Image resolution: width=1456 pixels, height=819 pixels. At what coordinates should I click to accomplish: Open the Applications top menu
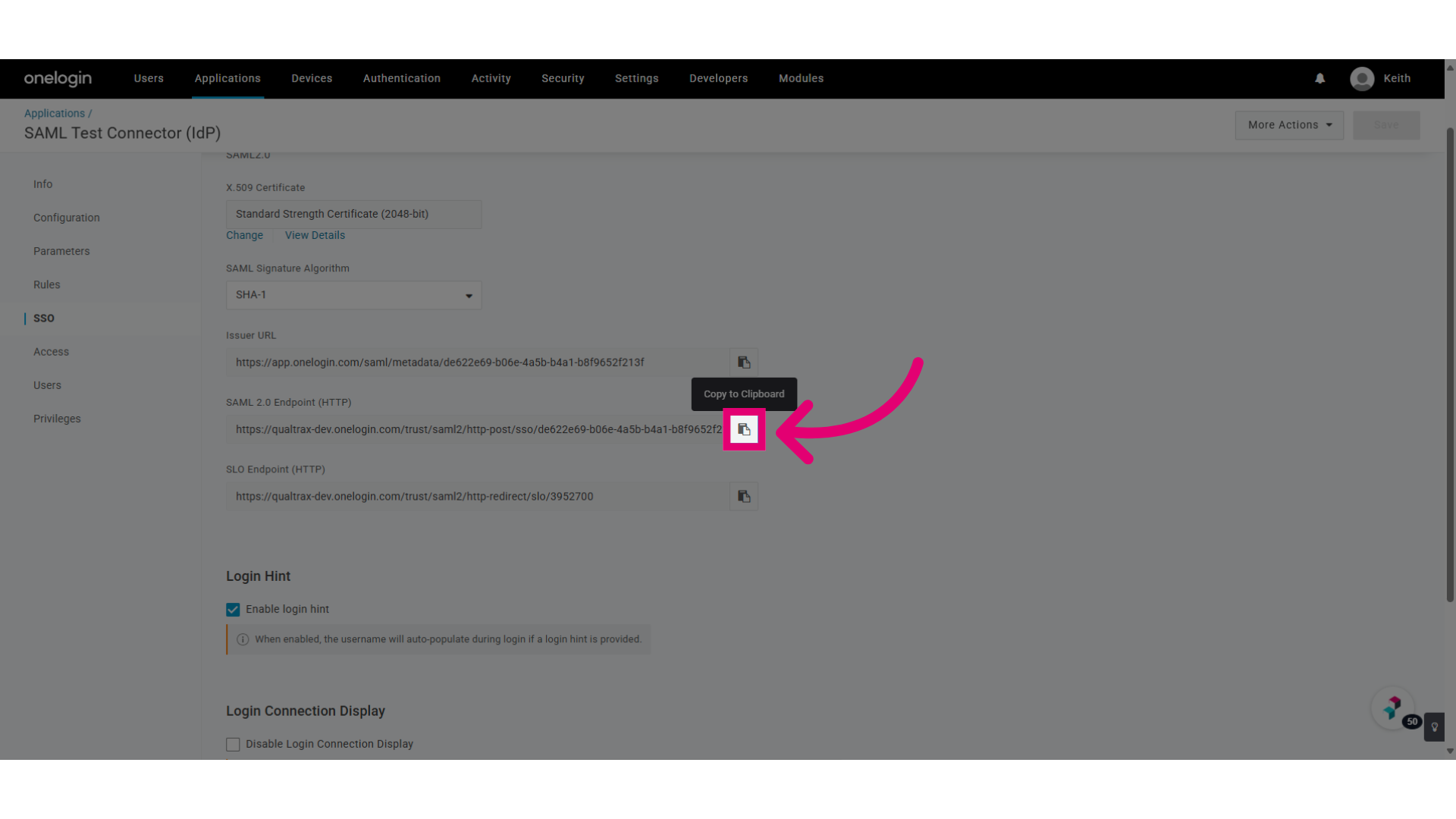coord(227,79)
